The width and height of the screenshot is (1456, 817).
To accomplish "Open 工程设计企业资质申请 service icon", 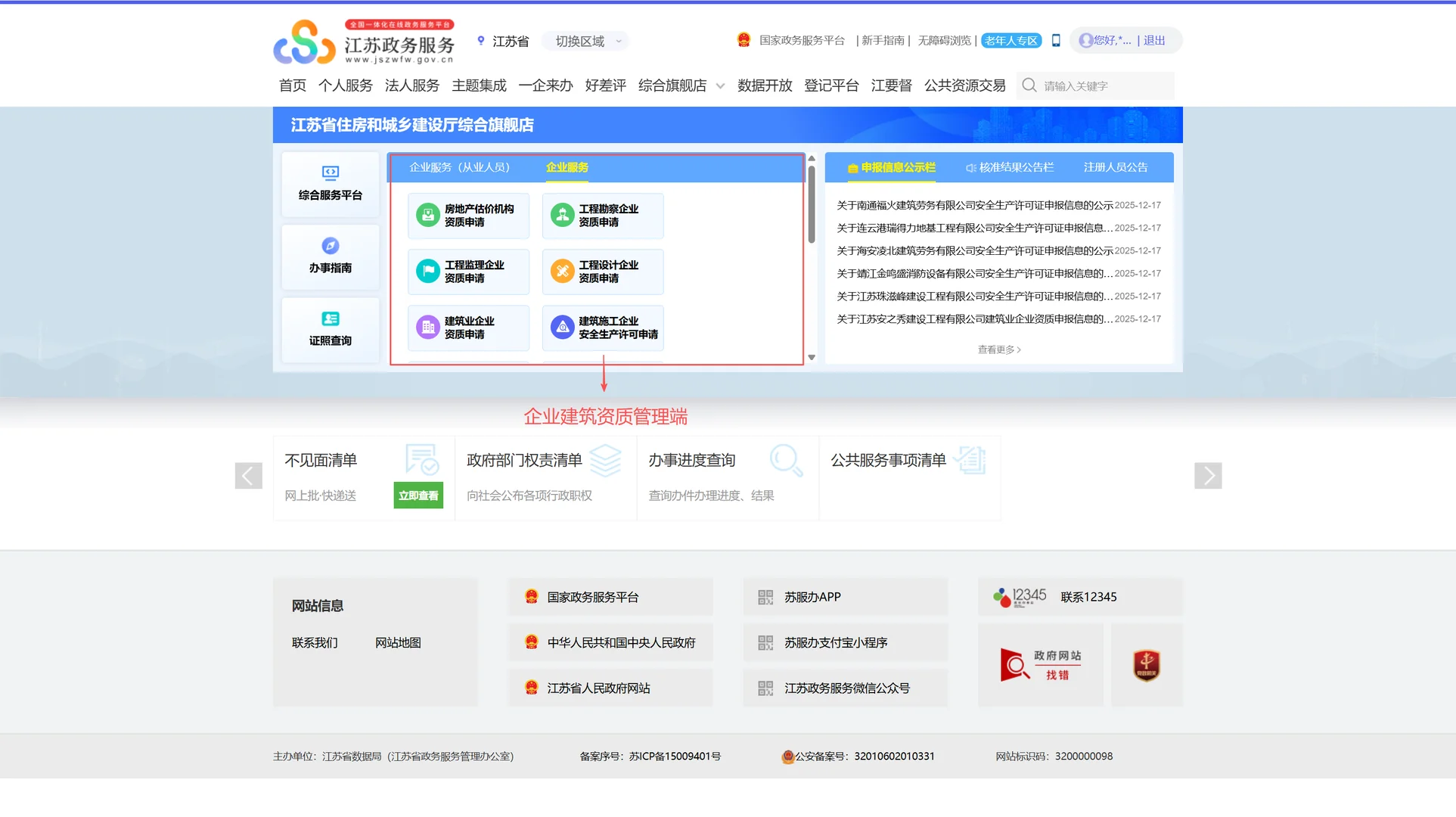I will (x=602, y=272).
